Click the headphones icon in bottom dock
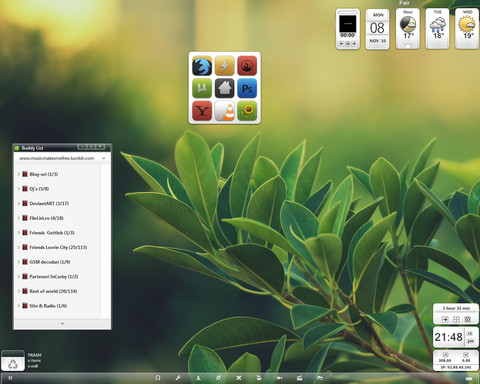 [x=158, y=378]
